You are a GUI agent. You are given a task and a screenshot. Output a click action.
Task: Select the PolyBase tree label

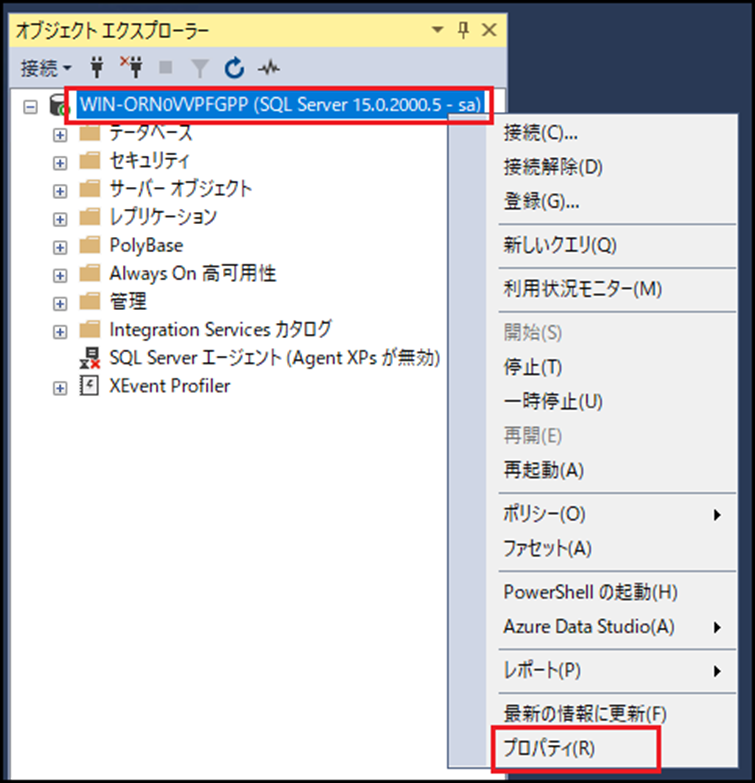tap(146, 245)
